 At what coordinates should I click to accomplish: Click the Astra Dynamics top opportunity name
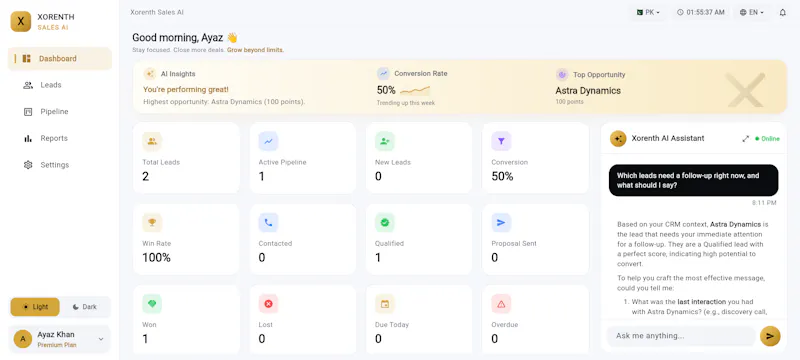[588, 91]
